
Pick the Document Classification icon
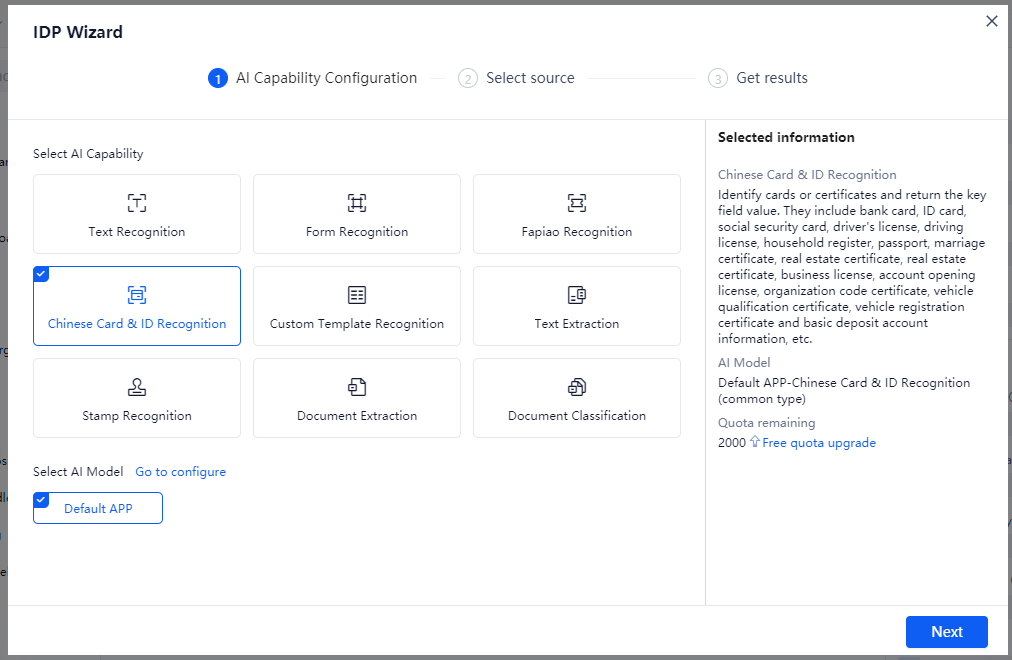click(x=577, y=387)
